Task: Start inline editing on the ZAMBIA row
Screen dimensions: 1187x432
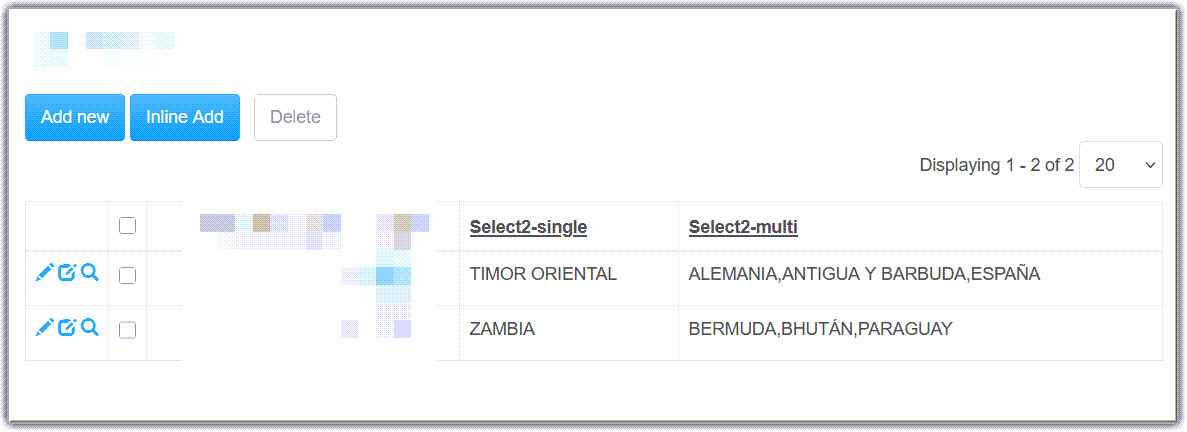Action: [x=67, y=327]
